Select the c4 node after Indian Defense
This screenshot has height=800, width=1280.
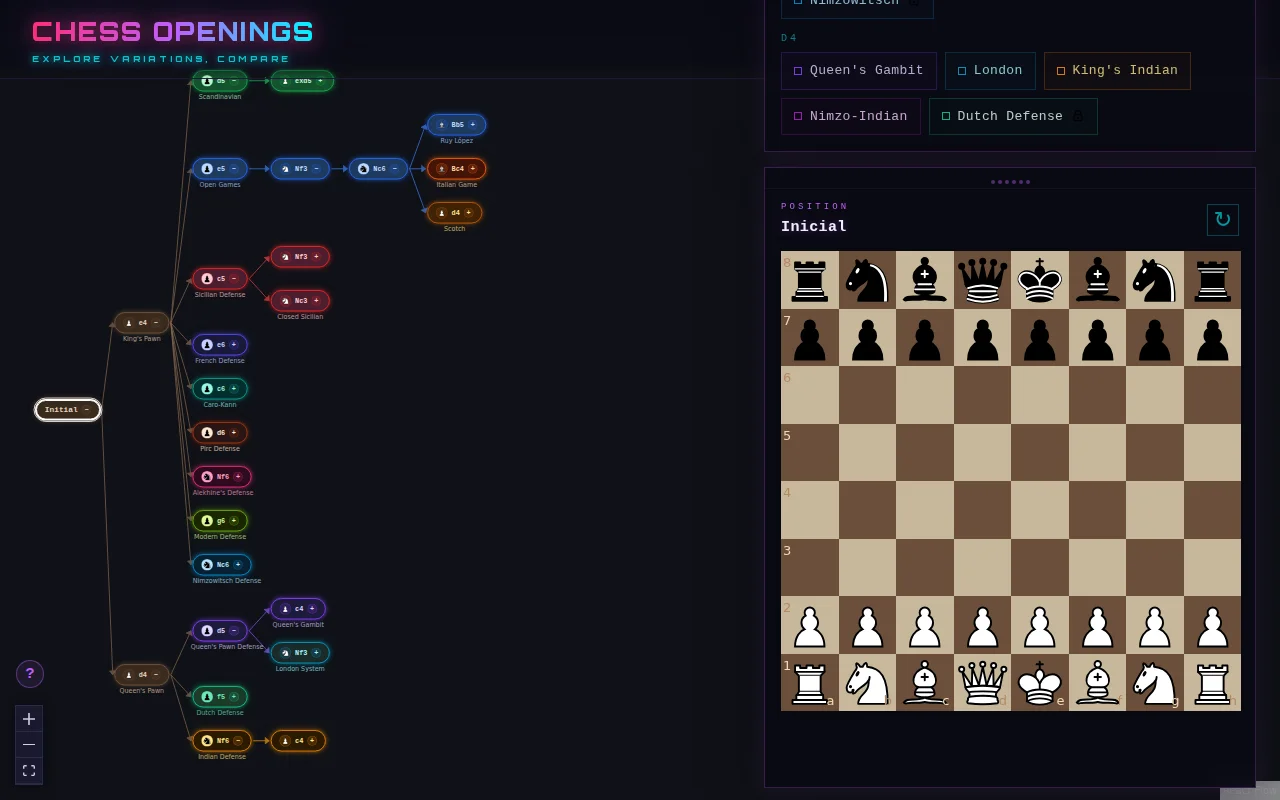298,741
